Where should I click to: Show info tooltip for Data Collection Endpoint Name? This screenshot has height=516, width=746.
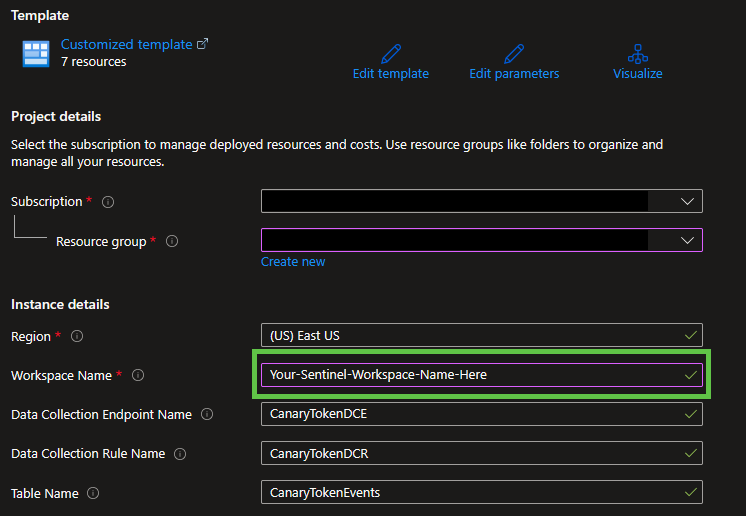click(x=207, y=414)
